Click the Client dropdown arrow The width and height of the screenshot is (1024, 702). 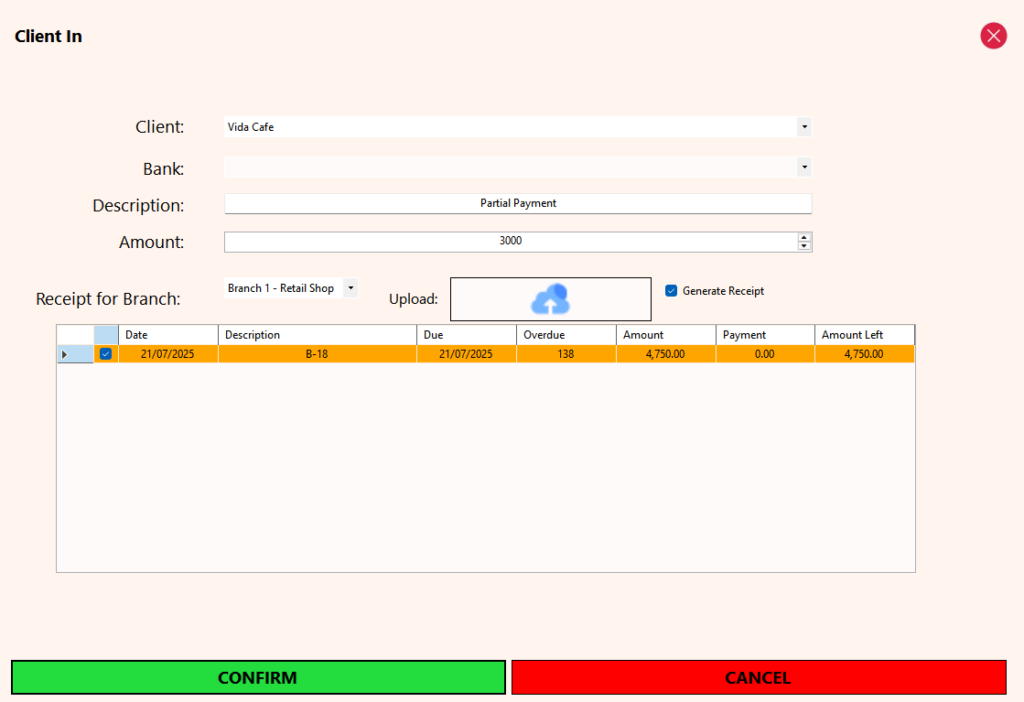click(804, 127)
